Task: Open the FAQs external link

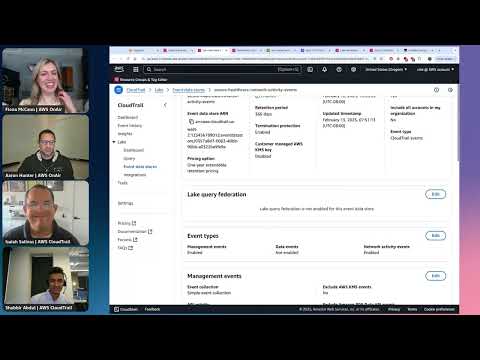Action: pyautogui.click(x=125, y=248)
